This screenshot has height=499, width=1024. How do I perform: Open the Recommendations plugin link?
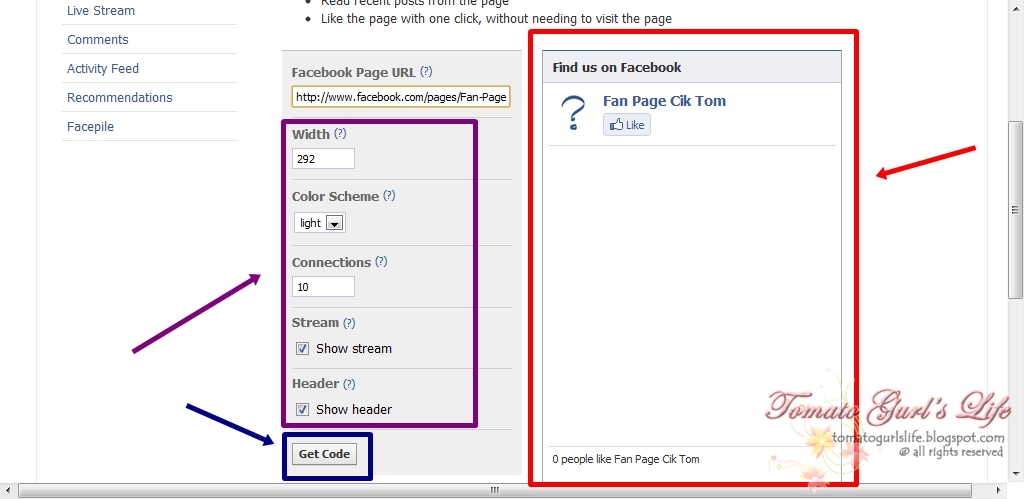(x=120, y=97)
